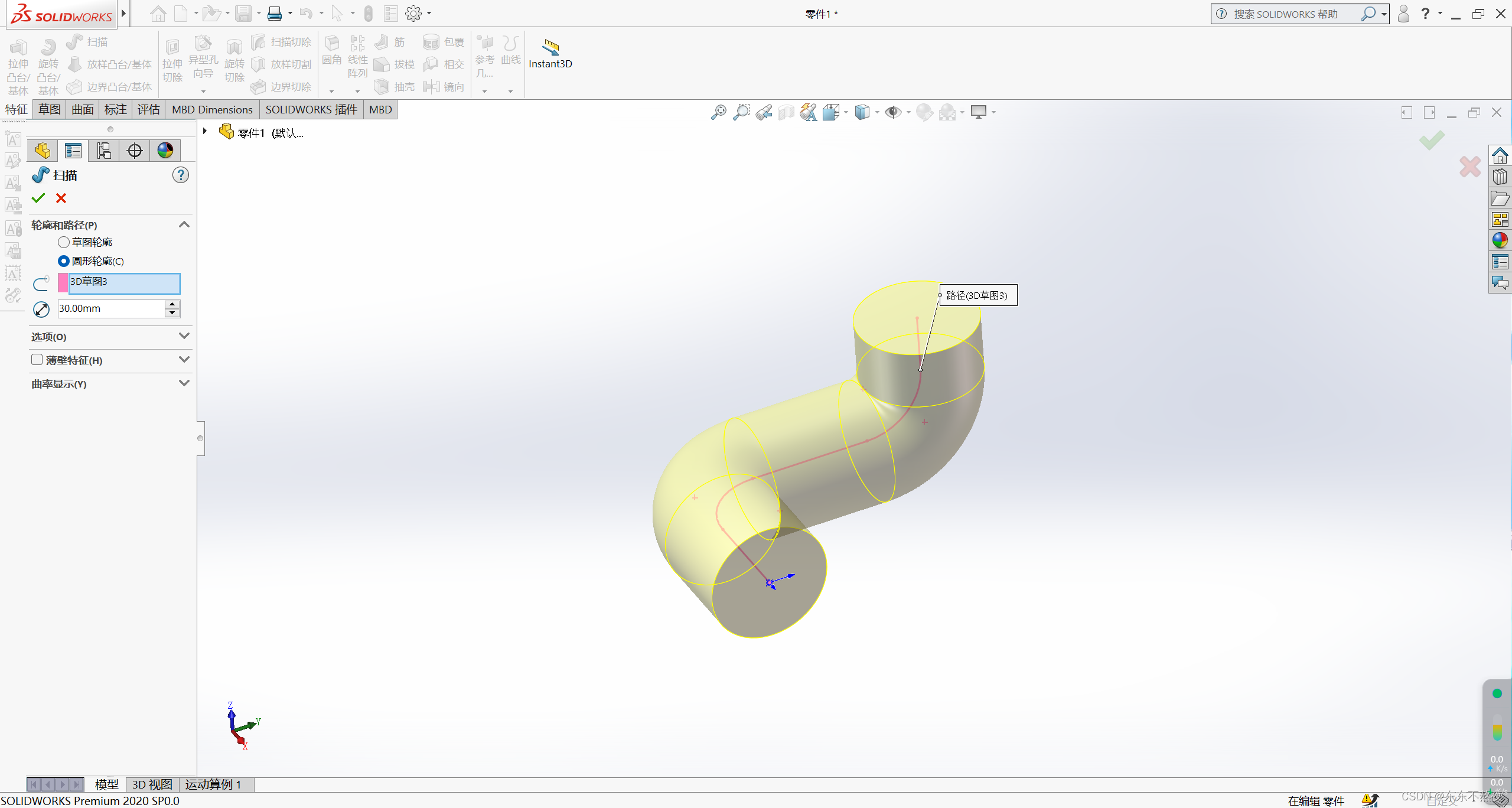Select the 草图轮廓 radio button
1512x808 pixels.
coord(64,242)
